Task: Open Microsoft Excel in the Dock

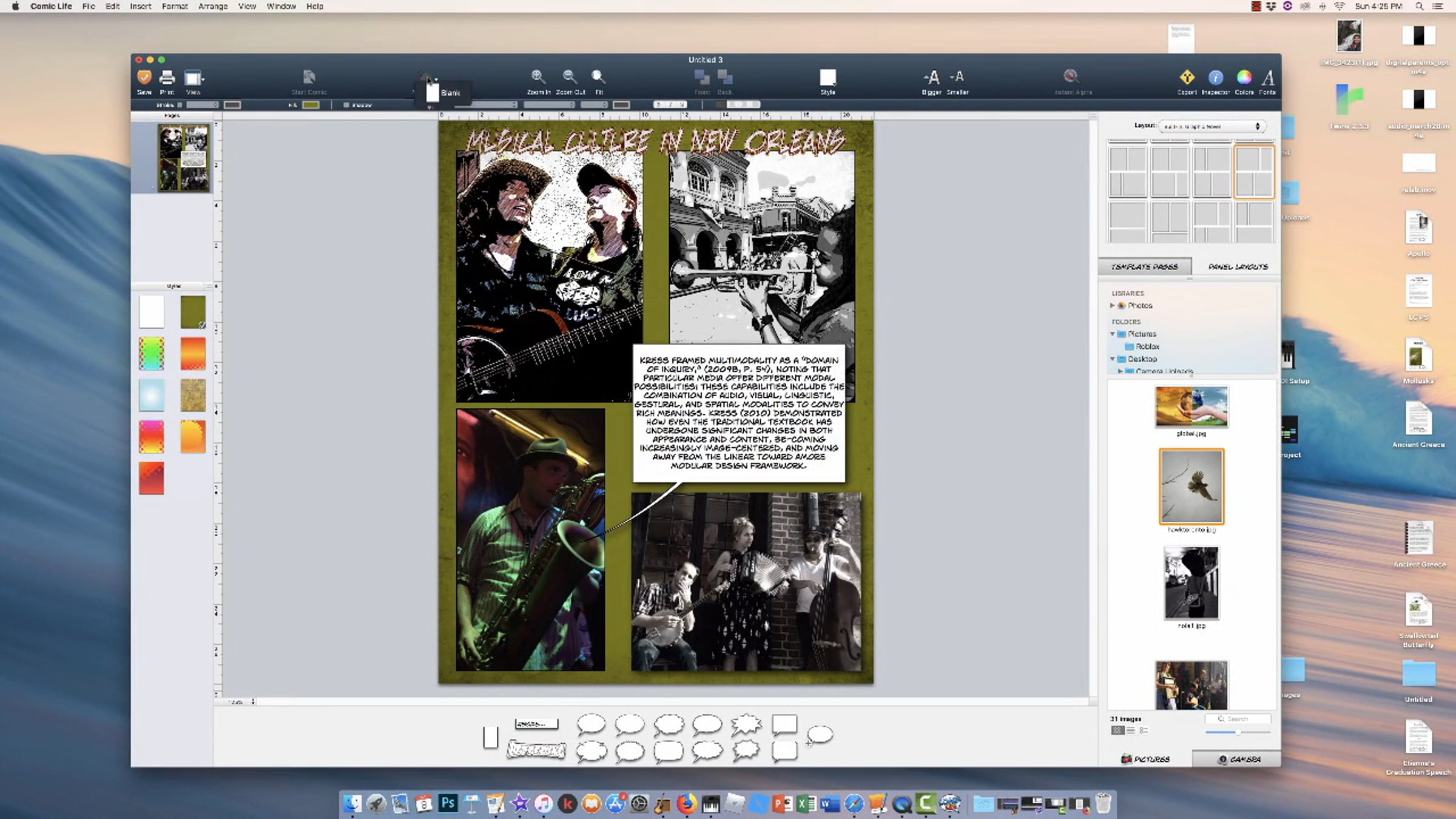Action: coord(806,803)
